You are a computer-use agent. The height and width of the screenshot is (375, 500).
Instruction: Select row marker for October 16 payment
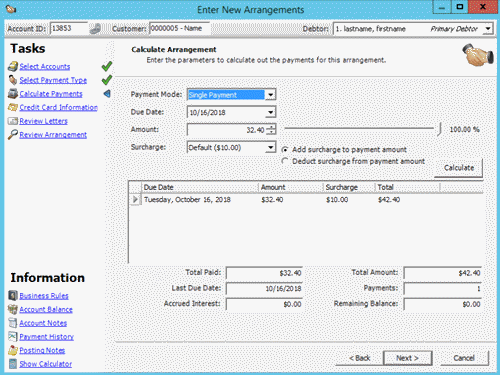(x=135, y=200)
